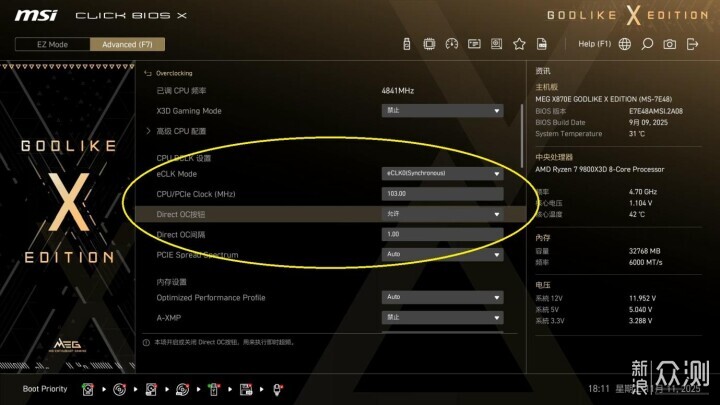Viewport: 720px width, 405px height.
Task: Open Help (F1)
Action: click(x=595, y=44)
